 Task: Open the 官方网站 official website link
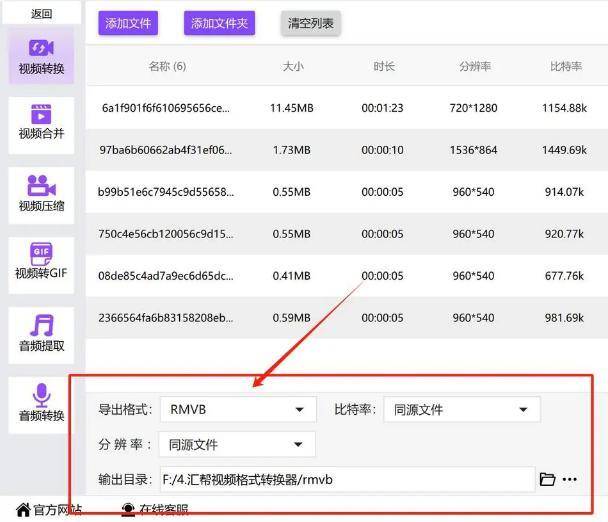[x=49, y=510]
